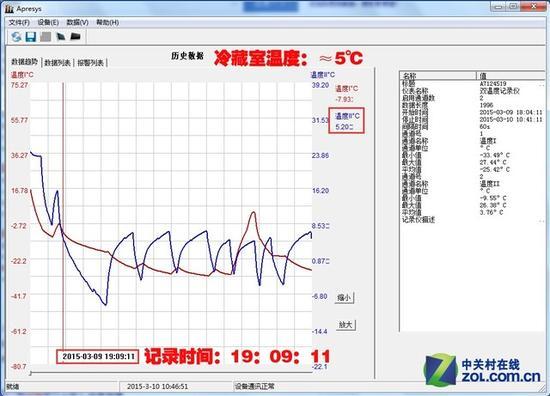Click the 就绪 status bar text

coord(13,387)
